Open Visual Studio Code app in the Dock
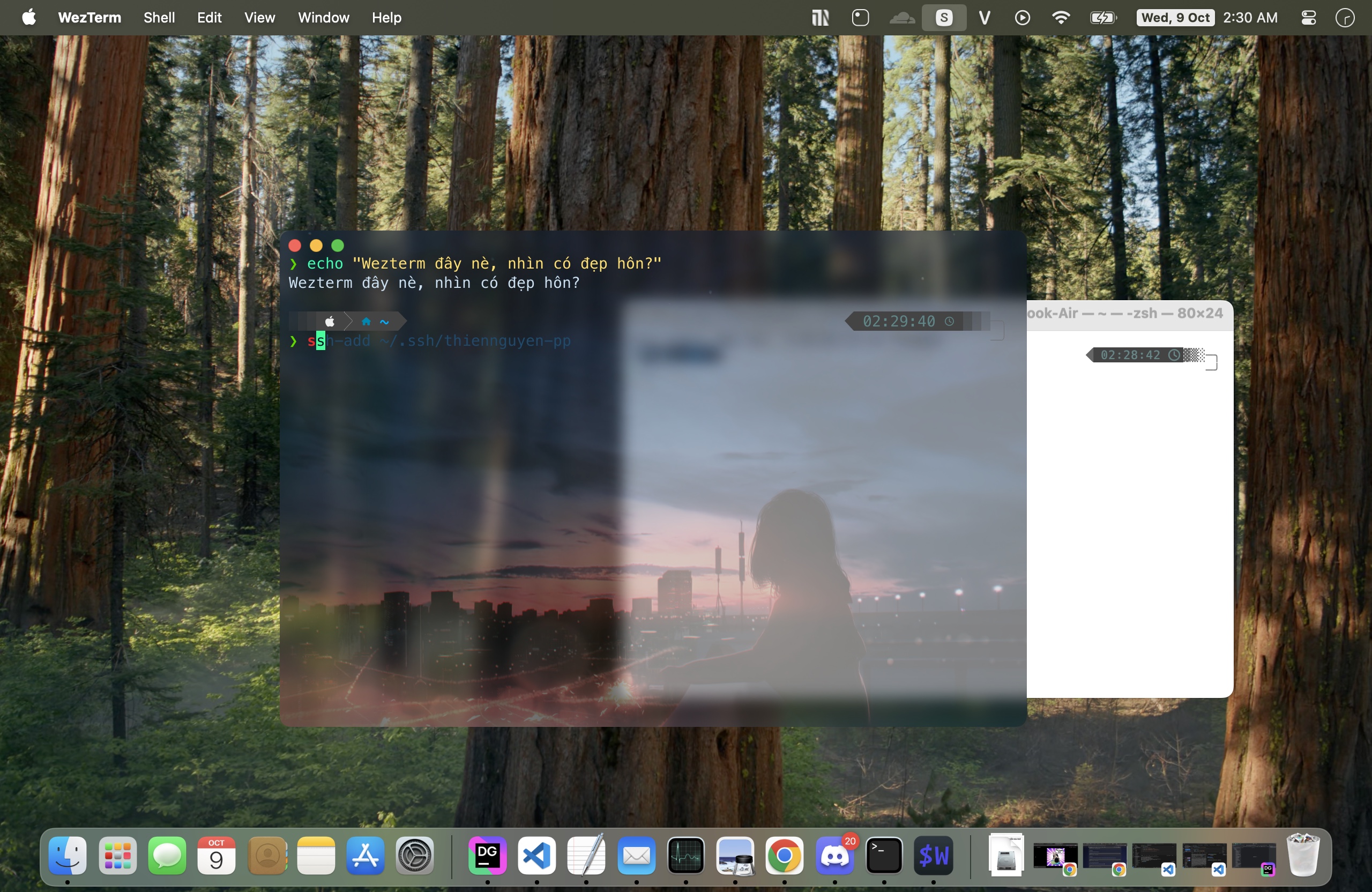Screen dimensions: 1372x892 click(536, 855)
